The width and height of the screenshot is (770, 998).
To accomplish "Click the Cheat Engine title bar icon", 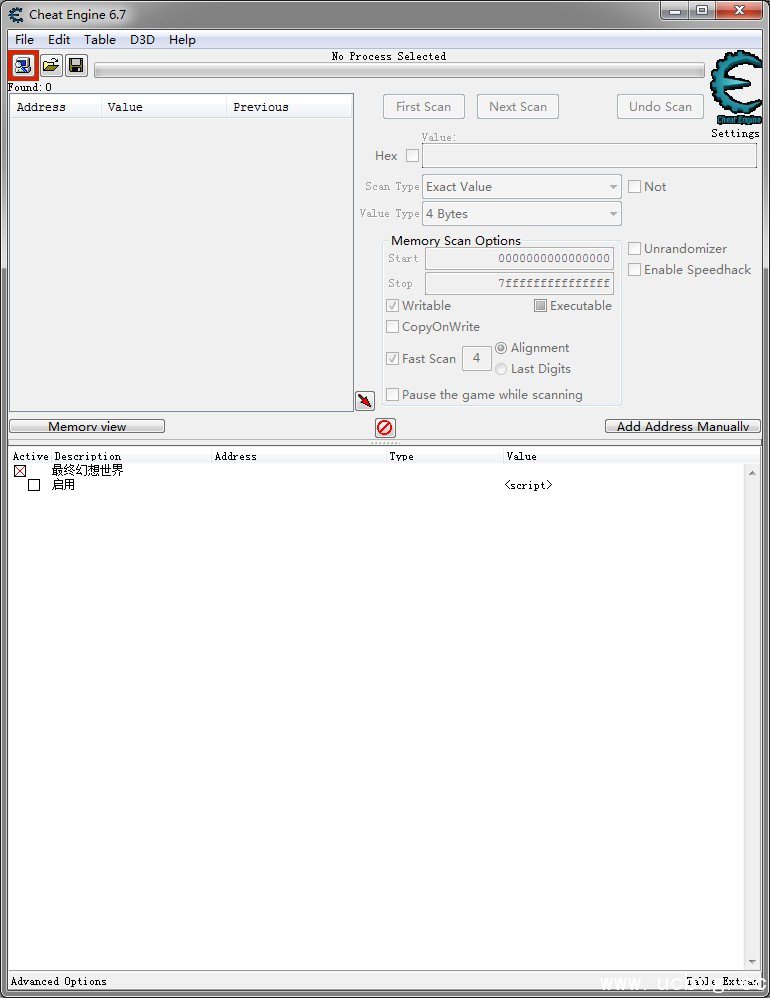I will pyautogui.click(x=15, y=15).
